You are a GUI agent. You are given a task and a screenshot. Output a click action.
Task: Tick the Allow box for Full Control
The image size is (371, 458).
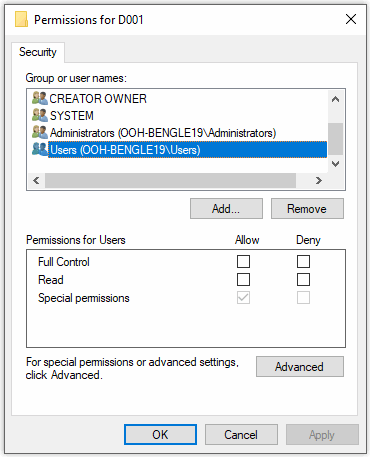tap(243, 261)
